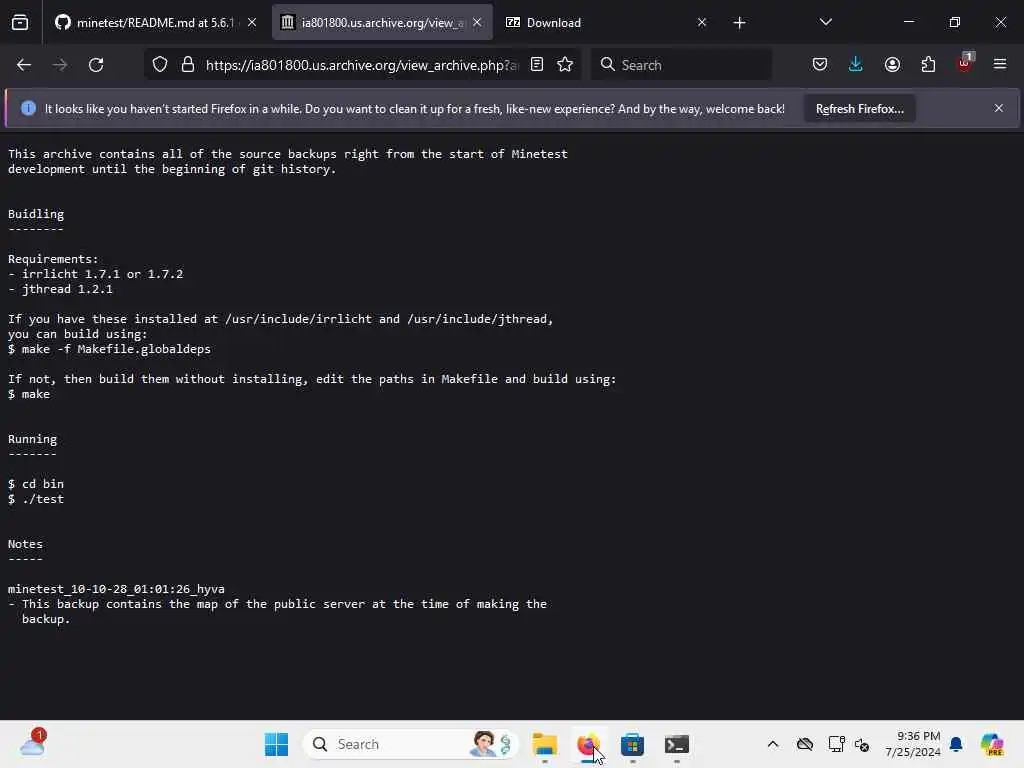Click the Refresh Firefox... button

pos(859,109)
